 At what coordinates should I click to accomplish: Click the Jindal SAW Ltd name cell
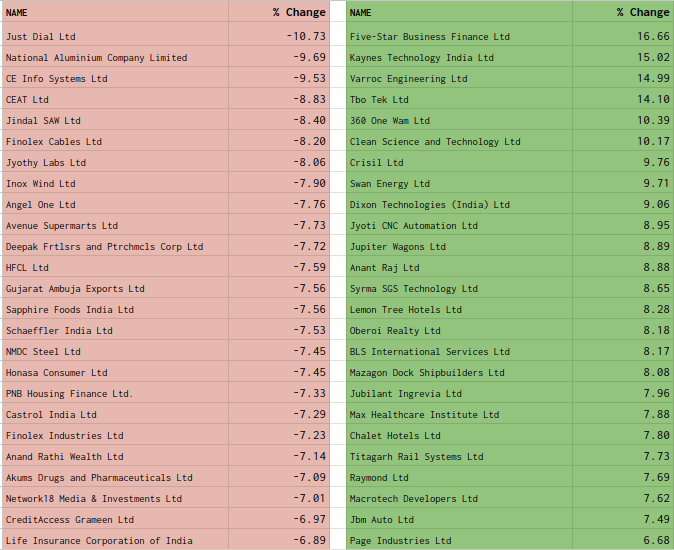[x=115, y=120]
